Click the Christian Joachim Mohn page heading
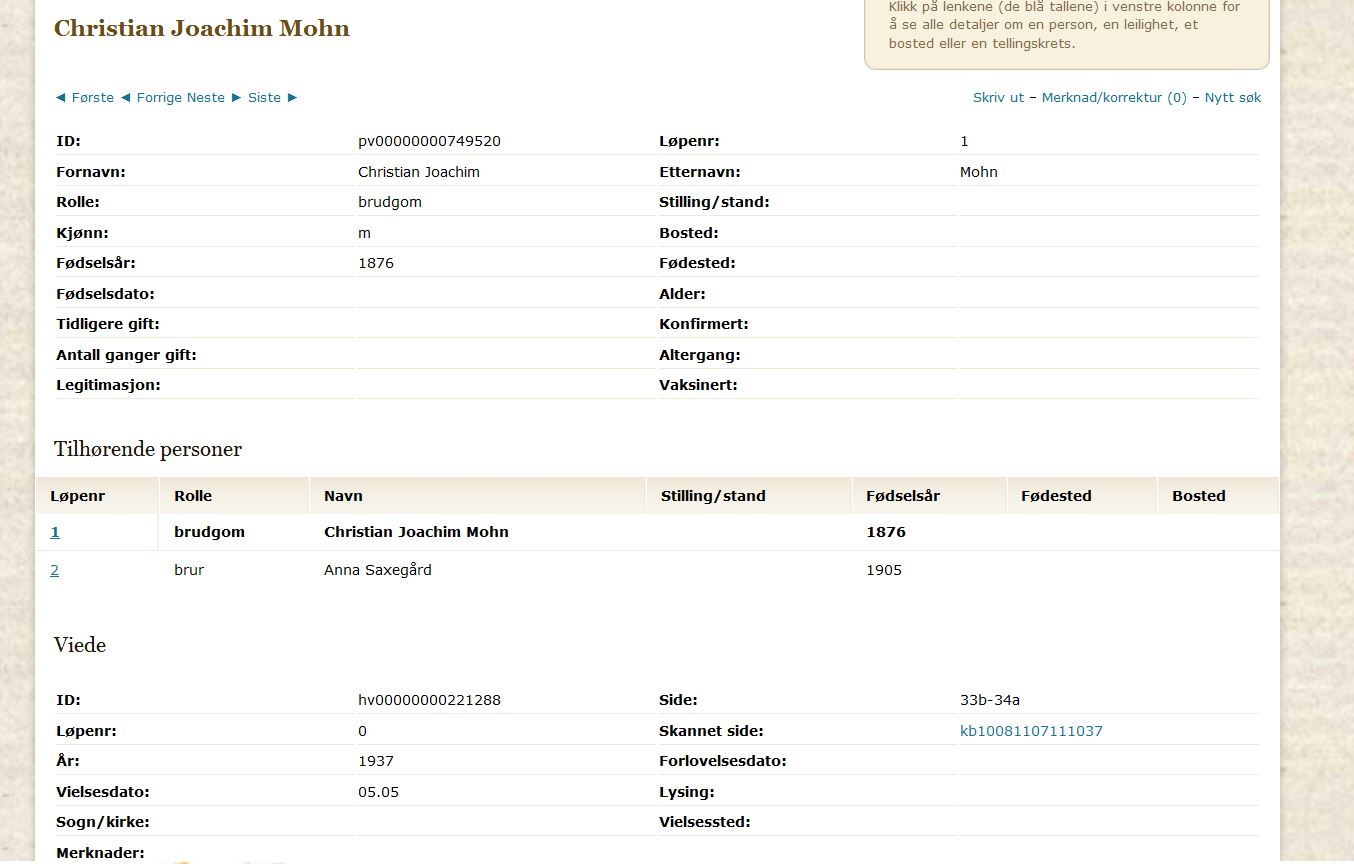 click(202, 28)
